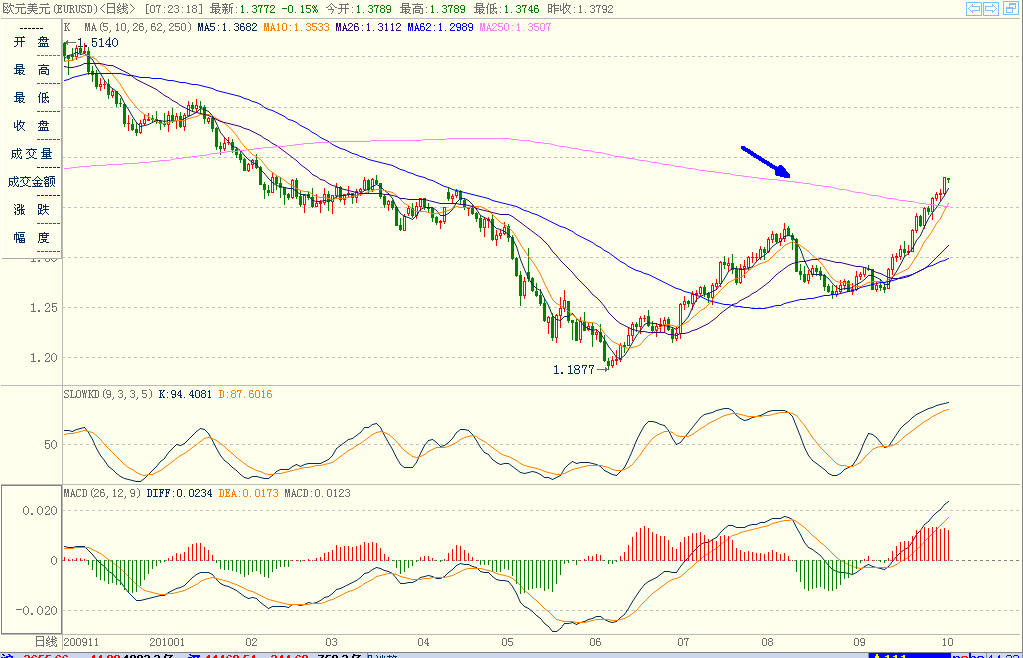Image resolution: width=1023 pixels, height=658 pixels.
Task: Click month 05 on the date axis
Action: click(507, 642)
